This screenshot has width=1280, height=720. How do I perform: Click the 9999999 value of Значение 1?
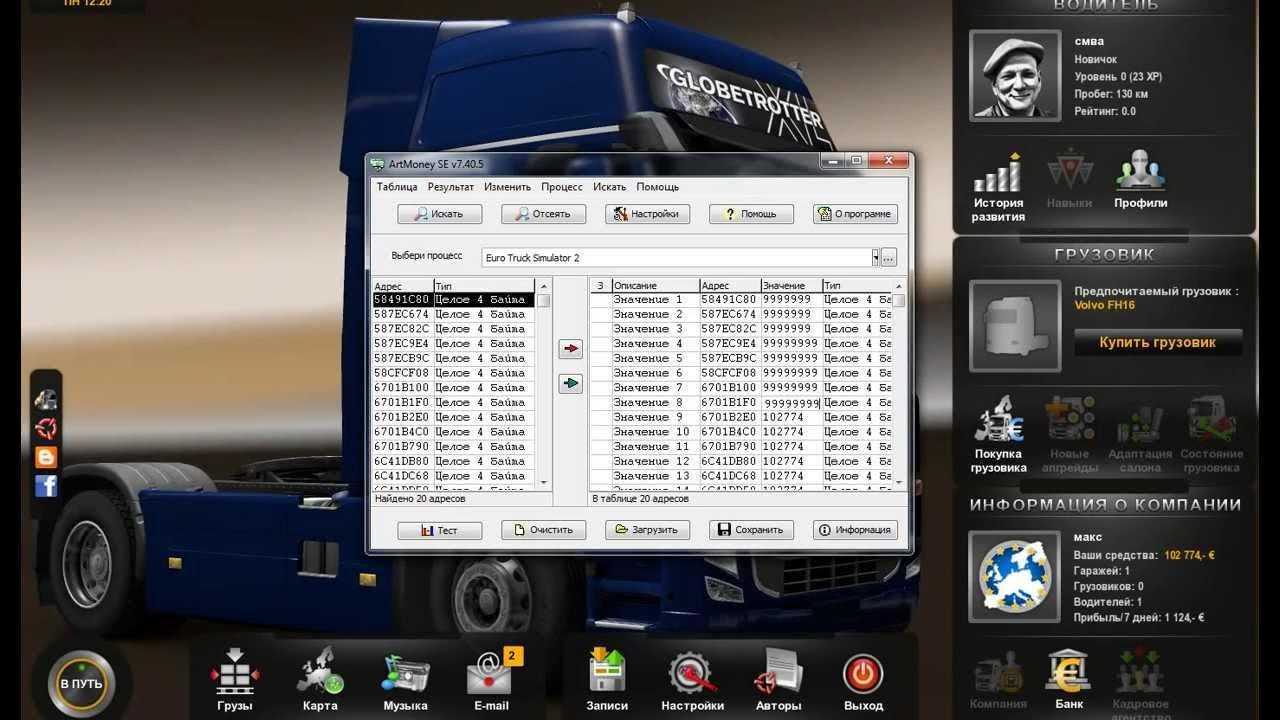(x=787, y=299)
